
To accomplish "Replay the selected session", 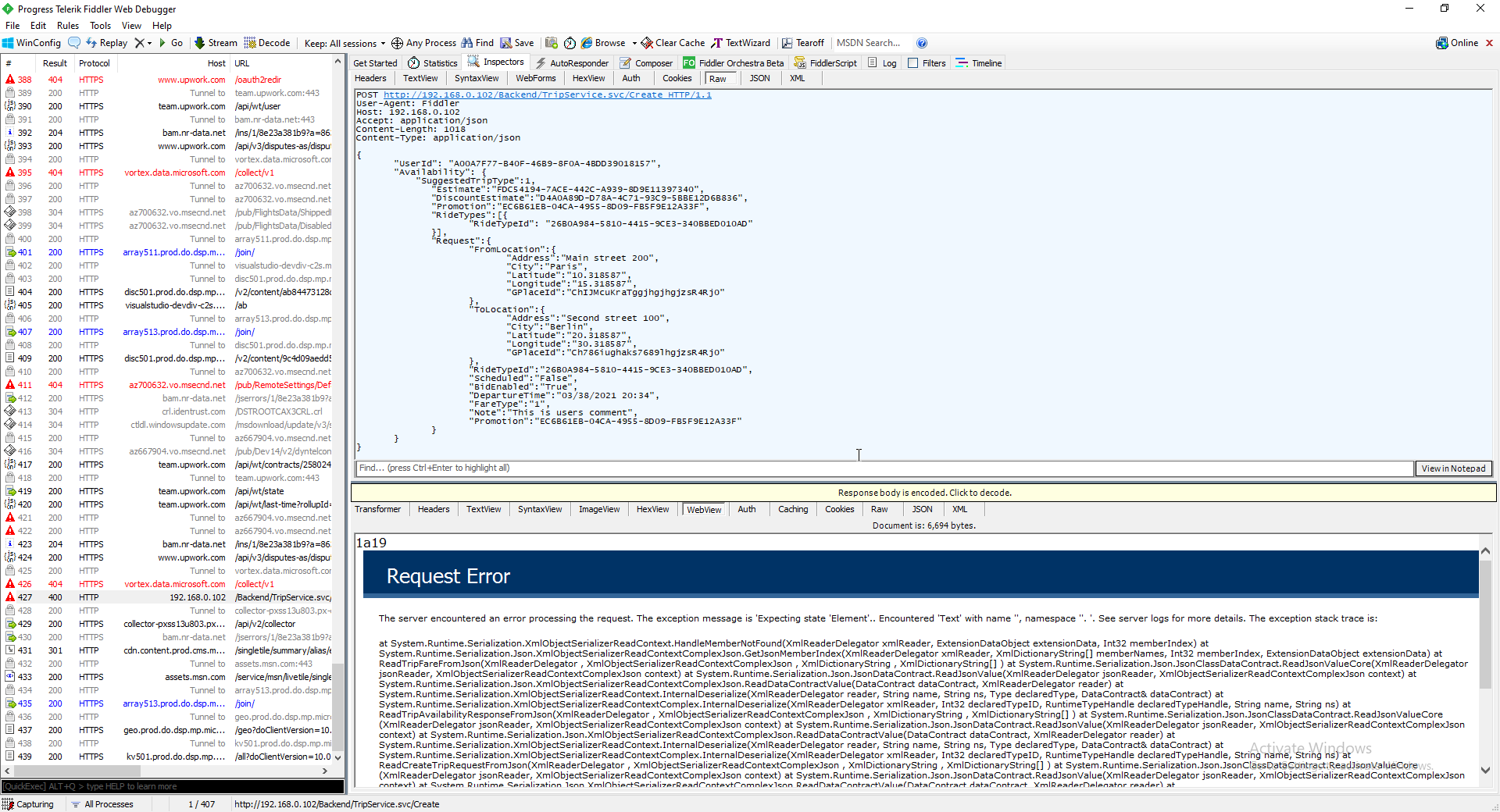I will pos(106,43).
